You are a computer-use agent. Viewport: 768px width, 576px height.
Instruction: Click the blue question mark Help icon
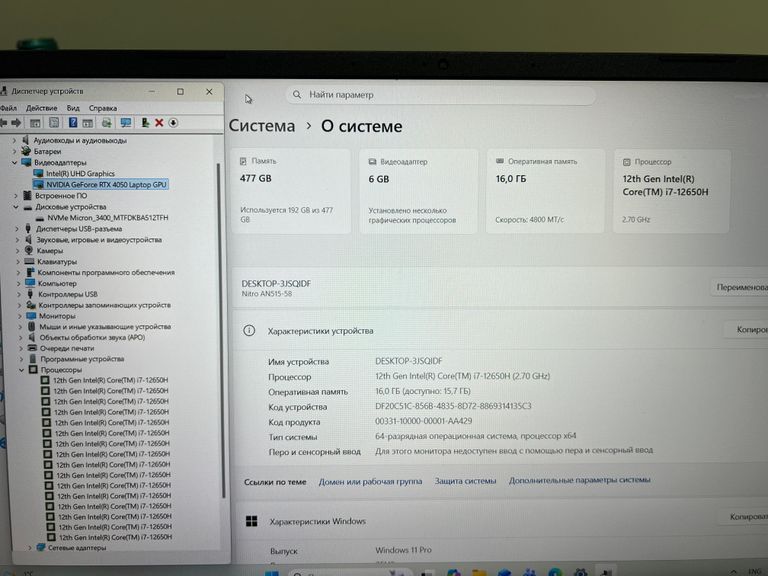pos(73,122)
